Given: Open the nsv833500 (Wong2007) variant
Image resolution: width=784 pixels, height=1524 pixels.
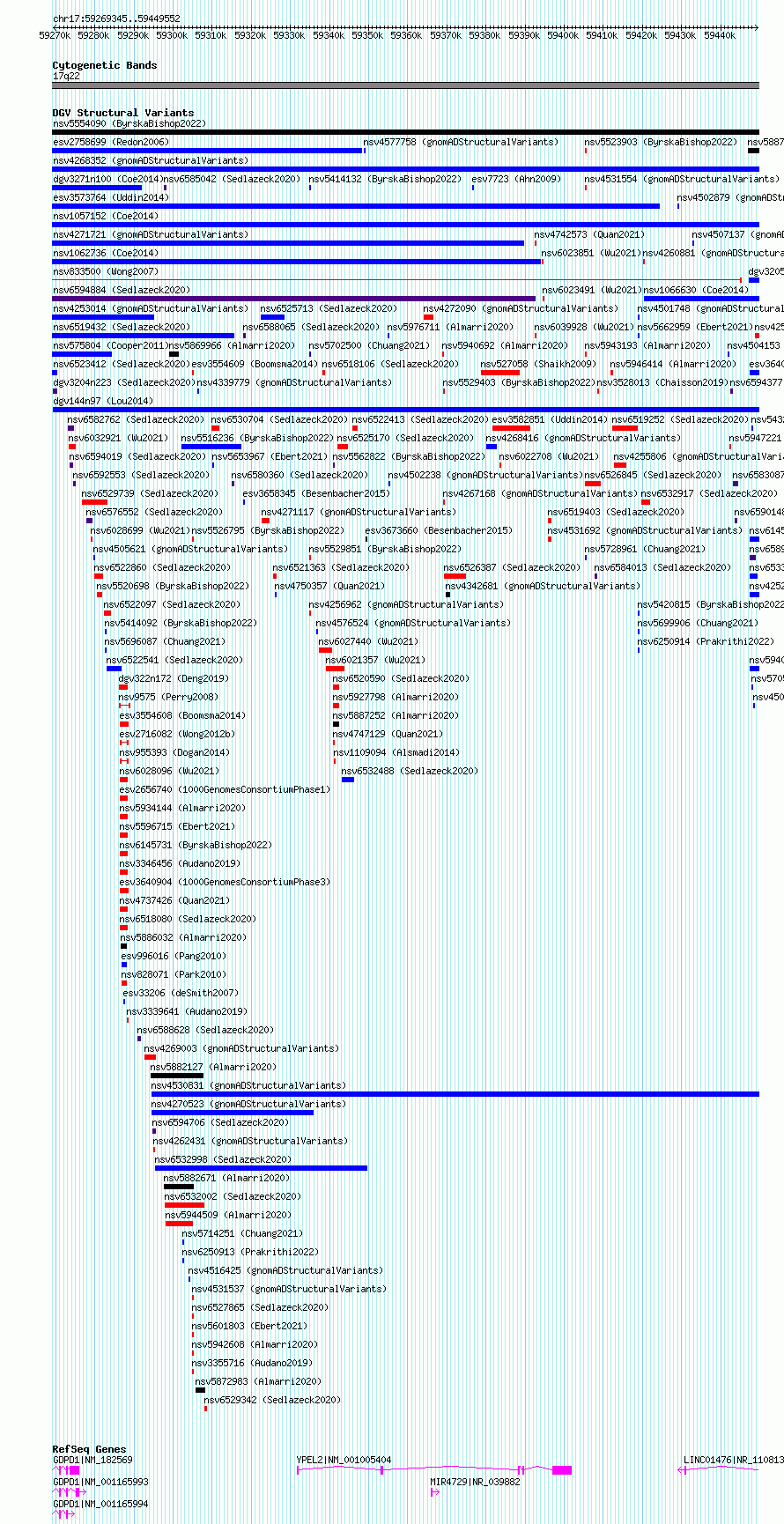Looking at the screenshot, I should (106, 271).
